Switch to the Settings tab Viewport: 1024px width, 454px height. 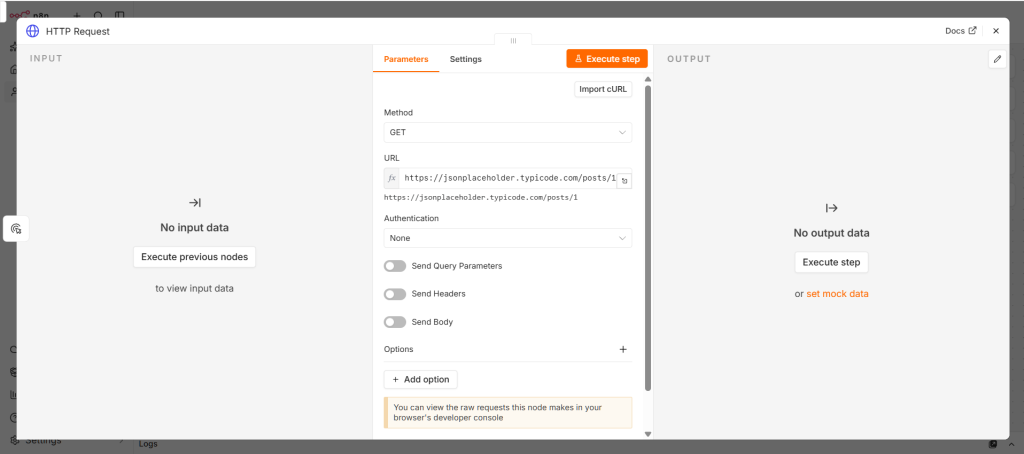click(x=466, y=59)
